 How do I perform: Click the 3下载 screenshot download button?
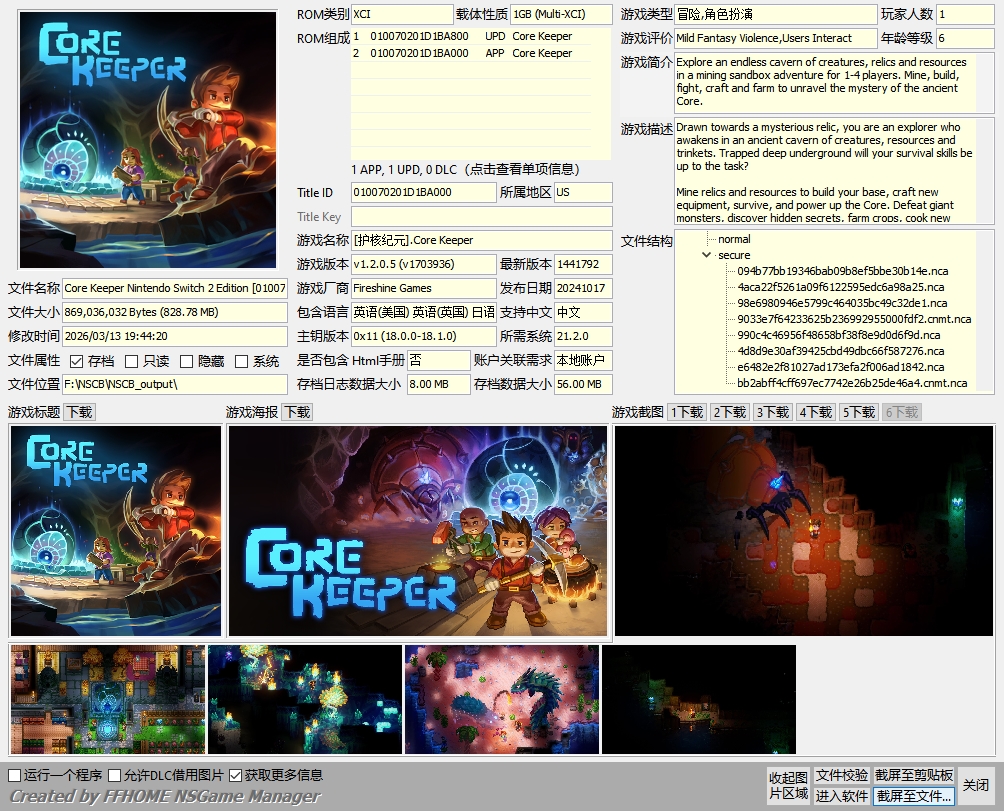click(773, 412)
